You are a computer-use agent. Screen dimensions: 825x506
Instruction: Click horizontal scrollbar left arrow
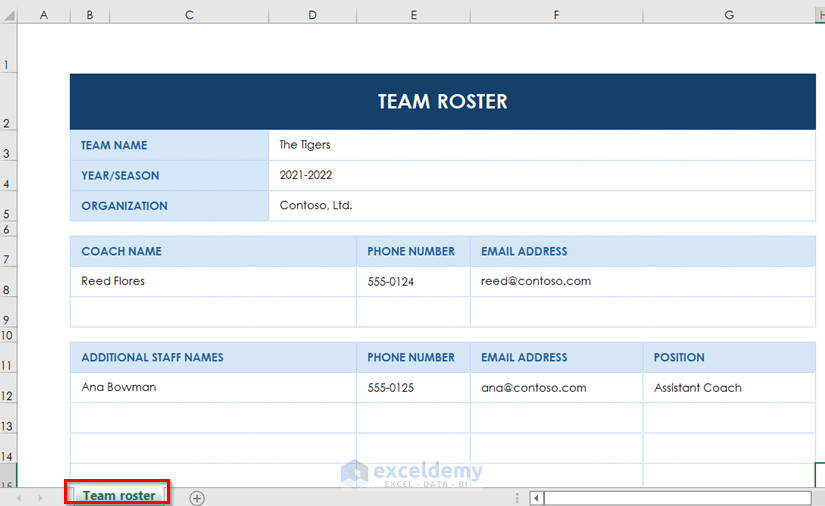click(x=536, y=498)
